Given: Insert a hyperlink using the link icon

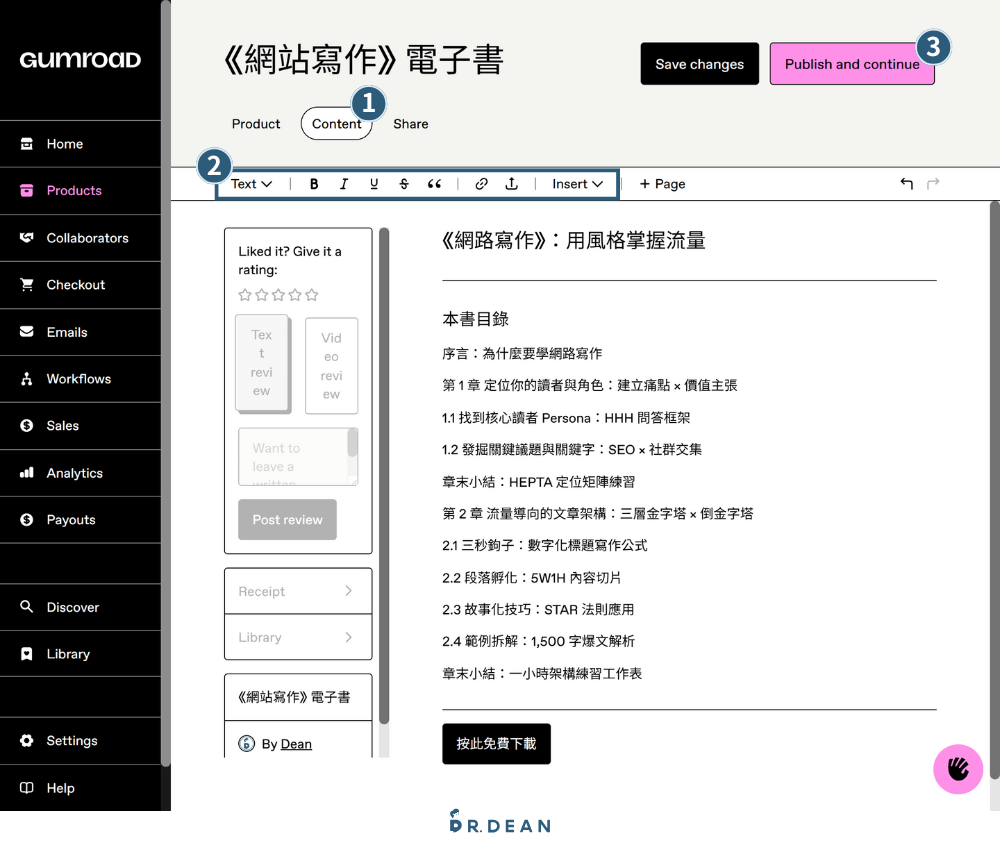Looking at the screenshot, I should point(481,184).
